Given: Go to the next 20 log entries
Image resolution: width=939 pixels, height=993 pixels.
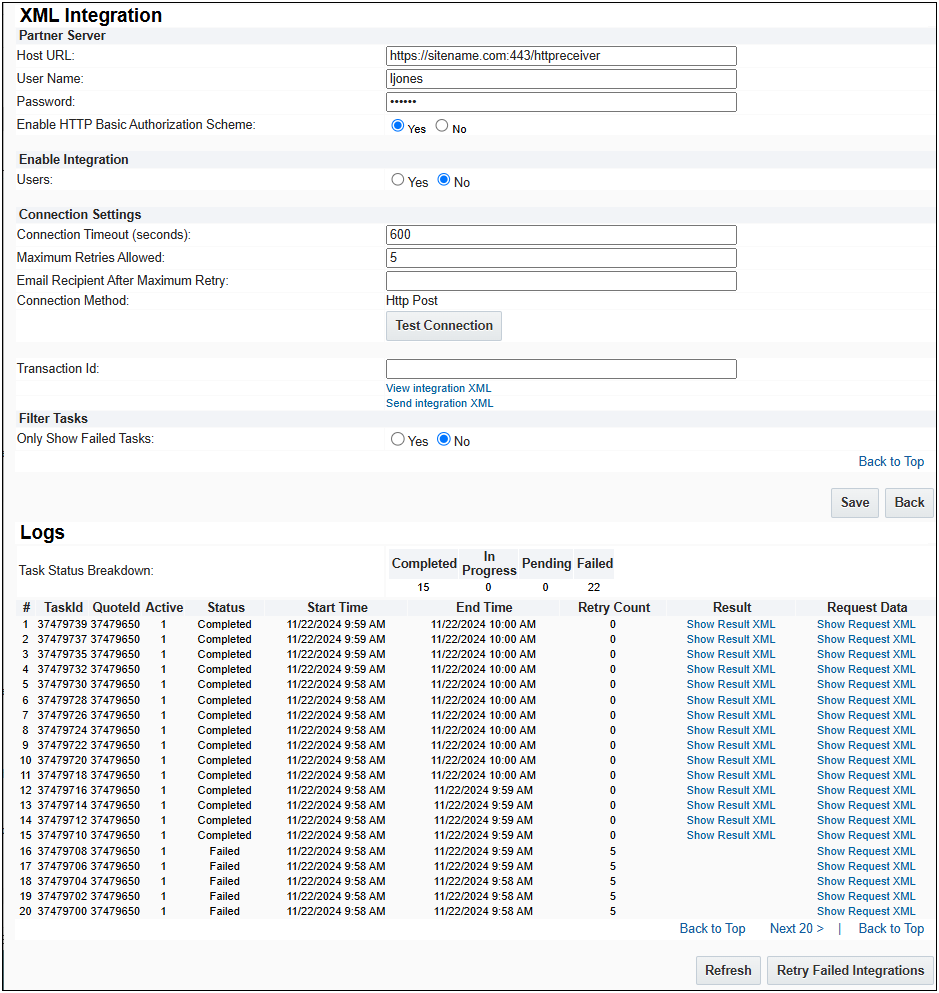Looking at the screenshot, I should tap(795, 928).
